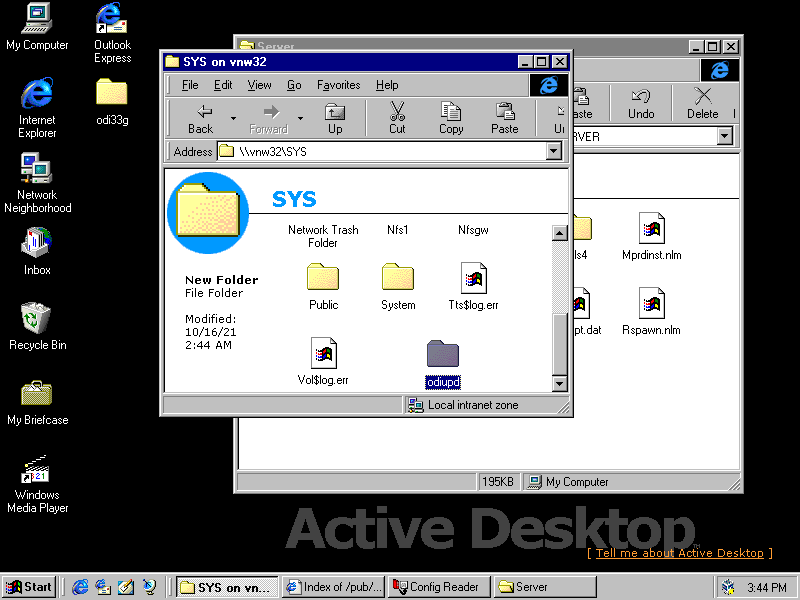The image size is (800, 600).
Task: Cut the selected item
Action: (397, 119)
